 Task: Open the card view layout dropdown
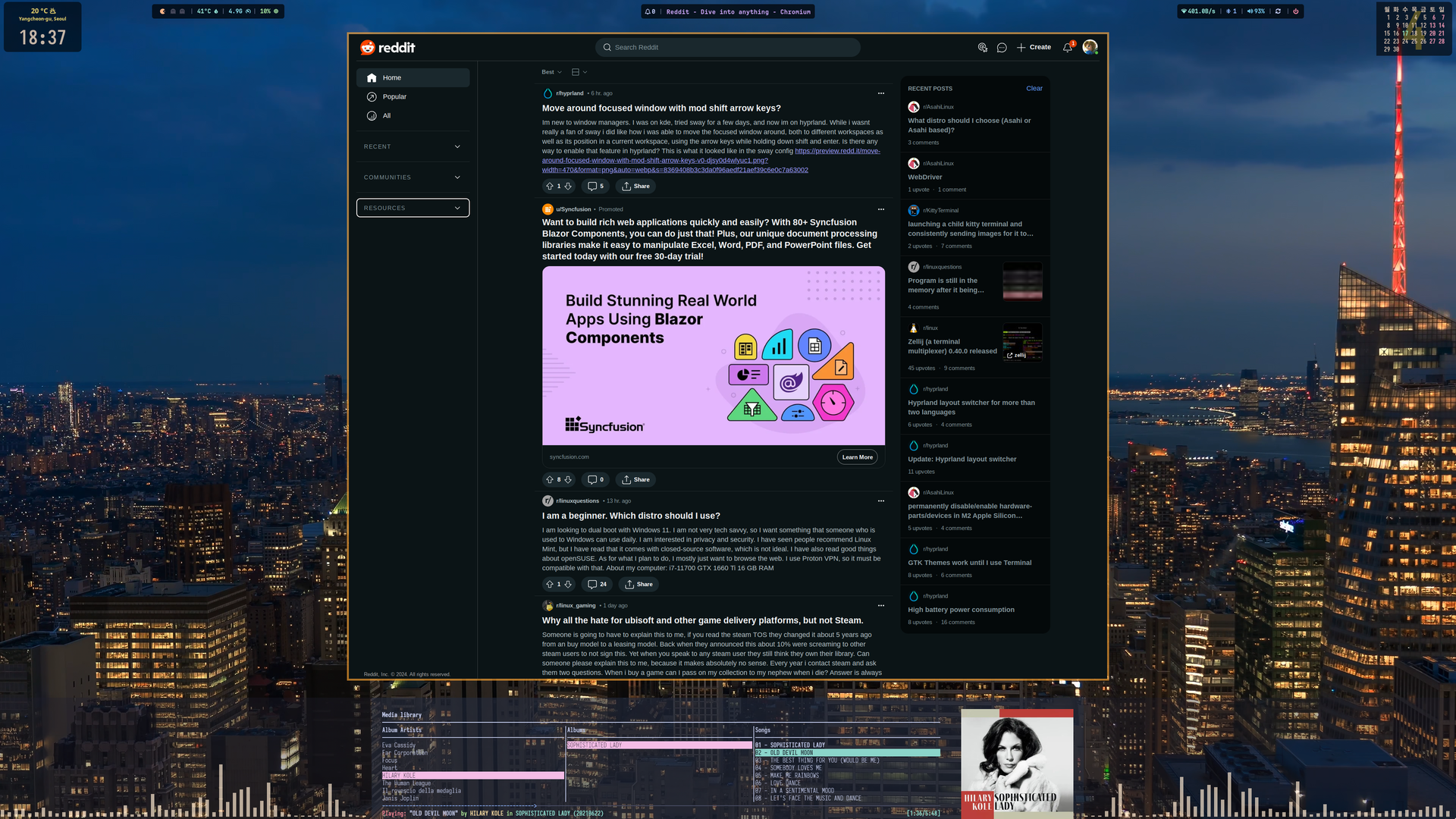tap(579, 72)
